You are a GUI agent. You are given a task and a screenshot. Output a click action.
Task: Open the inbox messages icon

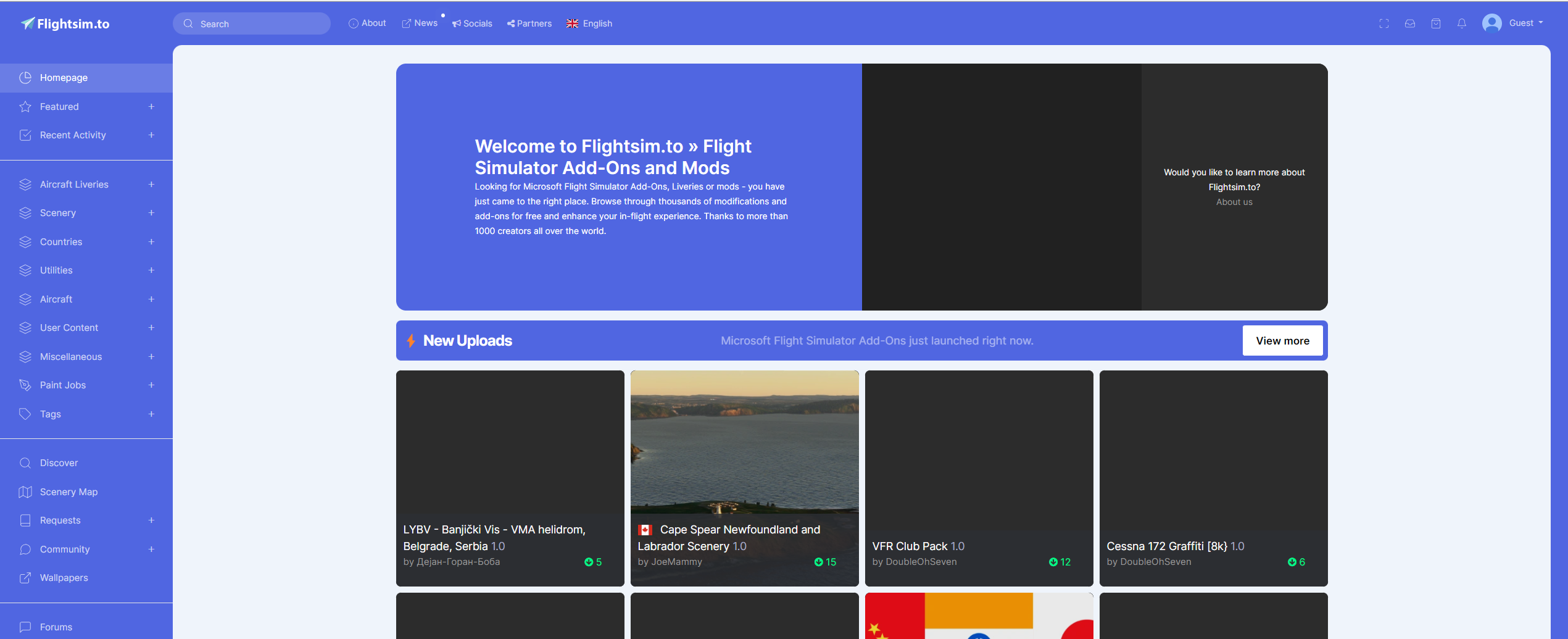(1410, 23)
